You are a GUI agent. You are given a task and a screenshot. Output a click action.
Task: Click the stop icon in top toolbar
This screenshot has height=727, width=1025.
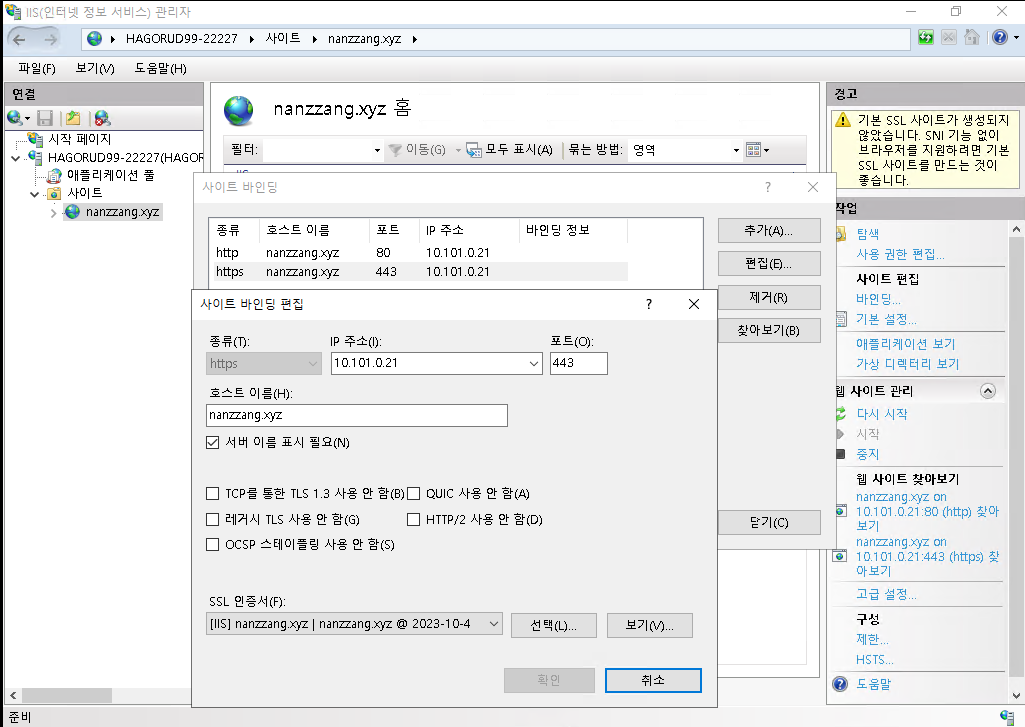coord(949,37)
